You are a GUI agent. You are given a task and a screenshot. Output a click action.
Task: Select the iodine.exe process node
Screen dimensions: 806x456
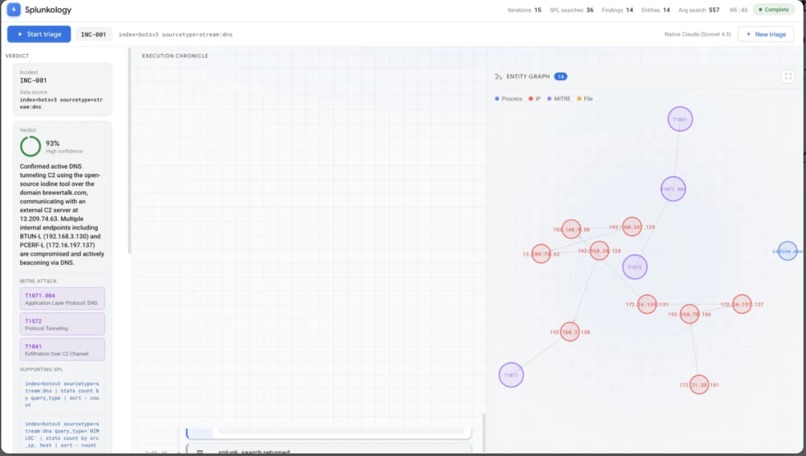click(787, 251)
